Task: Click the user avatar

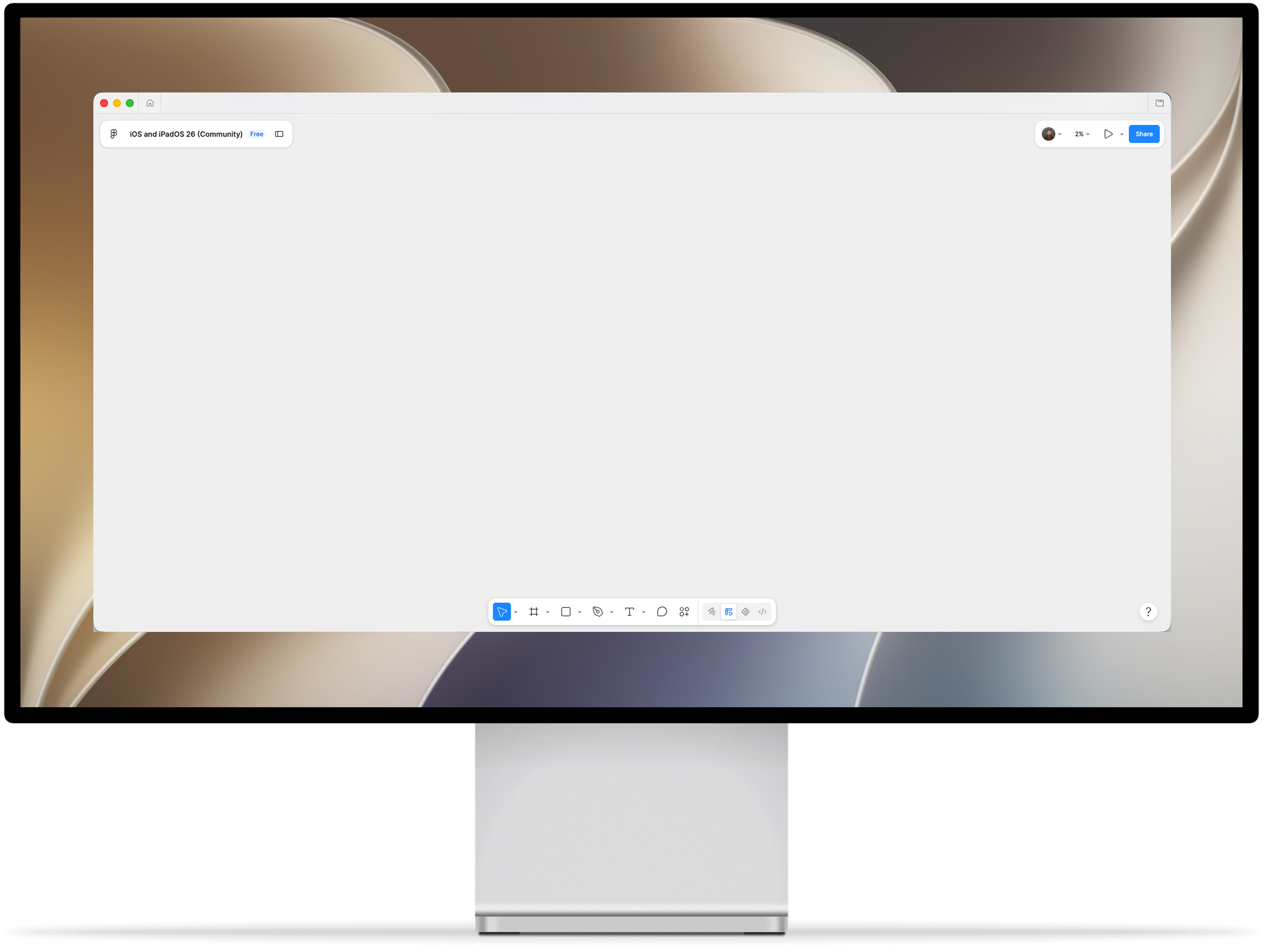Action: pyautogui.click(x=1048, y=134)
